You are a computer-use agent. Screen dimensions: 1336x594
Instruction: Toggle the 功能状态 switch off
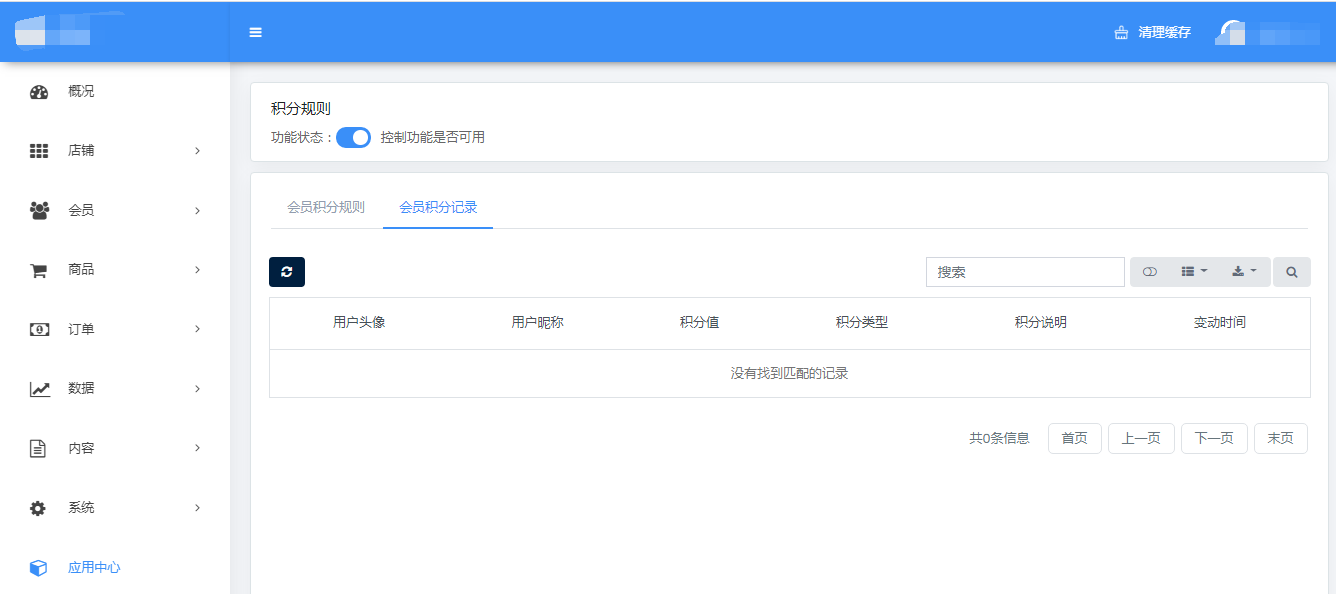pyautogui.click(x=353, y=138)
